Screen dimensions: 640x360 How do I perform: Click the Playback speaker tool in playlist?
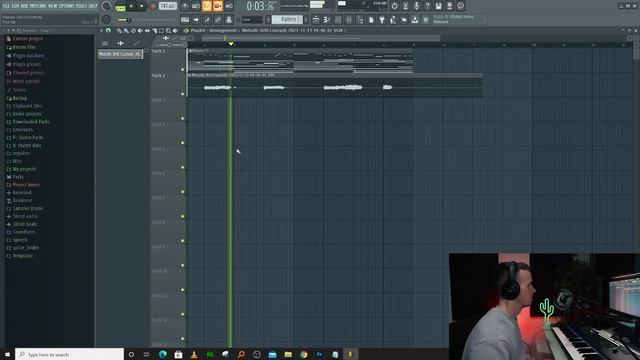pos(175,31)
